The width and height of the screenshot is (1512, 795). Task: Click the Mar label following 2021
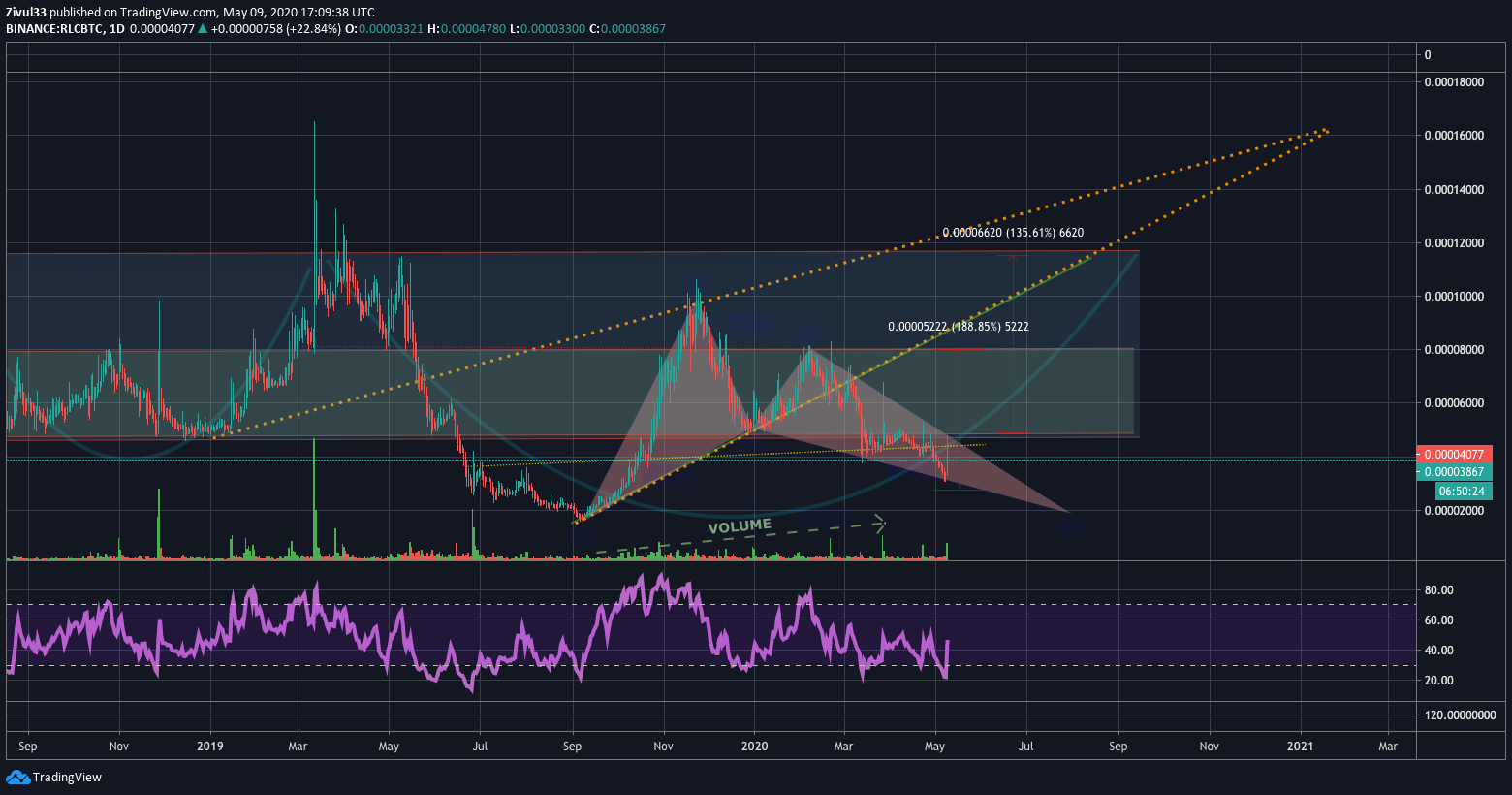[1388, 747]
